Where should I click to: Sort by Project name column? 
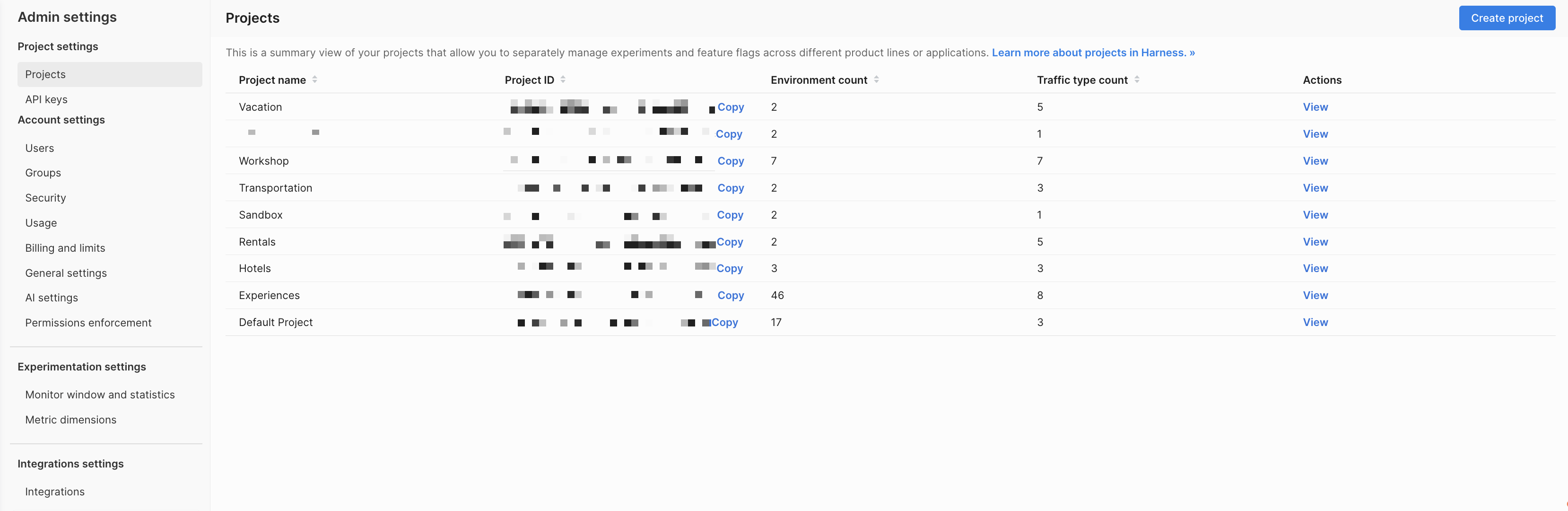click(315, 80)
